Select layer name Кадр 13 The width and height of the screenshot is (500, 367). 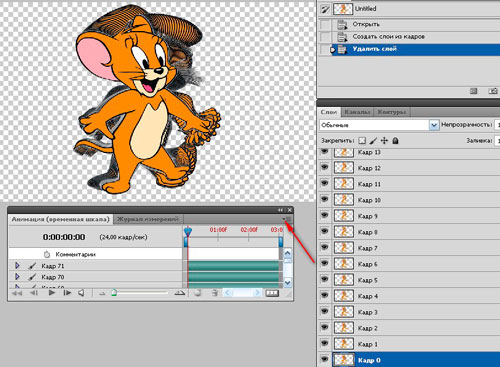(369, 152)
